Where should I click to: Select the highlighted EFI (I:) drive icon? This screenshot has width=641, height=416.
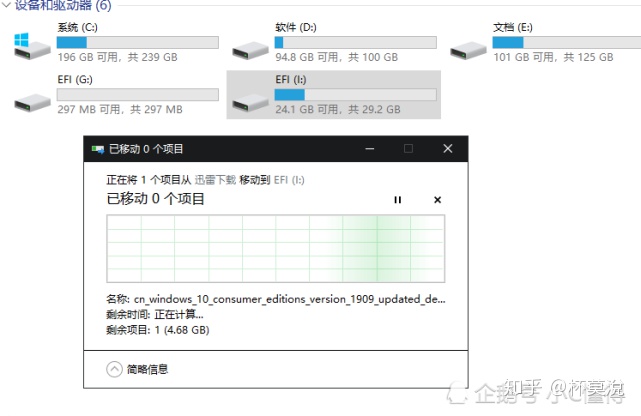(249, 97)
